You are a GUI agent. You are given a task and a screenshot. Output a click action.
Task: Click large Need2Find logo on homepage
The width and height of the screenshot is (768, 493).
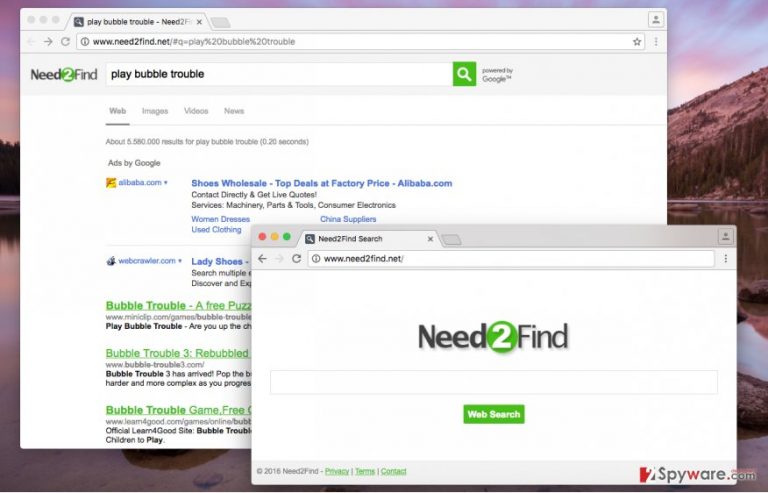point(493,337)
